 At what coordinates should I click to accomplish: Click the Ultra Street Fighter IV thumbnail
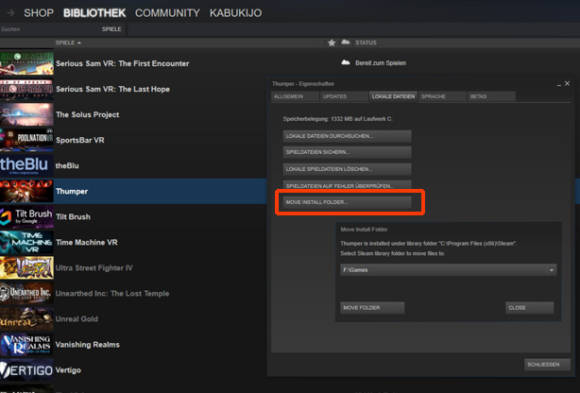(27, 268)
